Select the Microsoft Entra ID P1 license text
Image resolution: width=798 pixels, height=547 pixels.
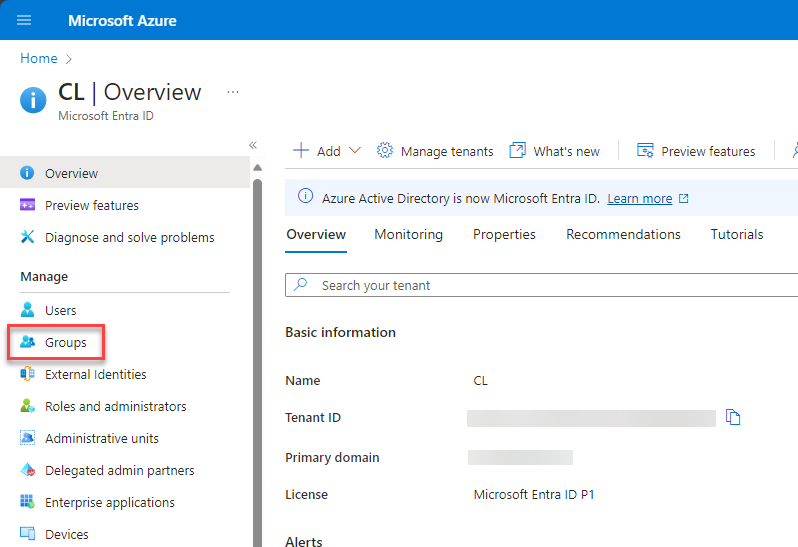534,495
